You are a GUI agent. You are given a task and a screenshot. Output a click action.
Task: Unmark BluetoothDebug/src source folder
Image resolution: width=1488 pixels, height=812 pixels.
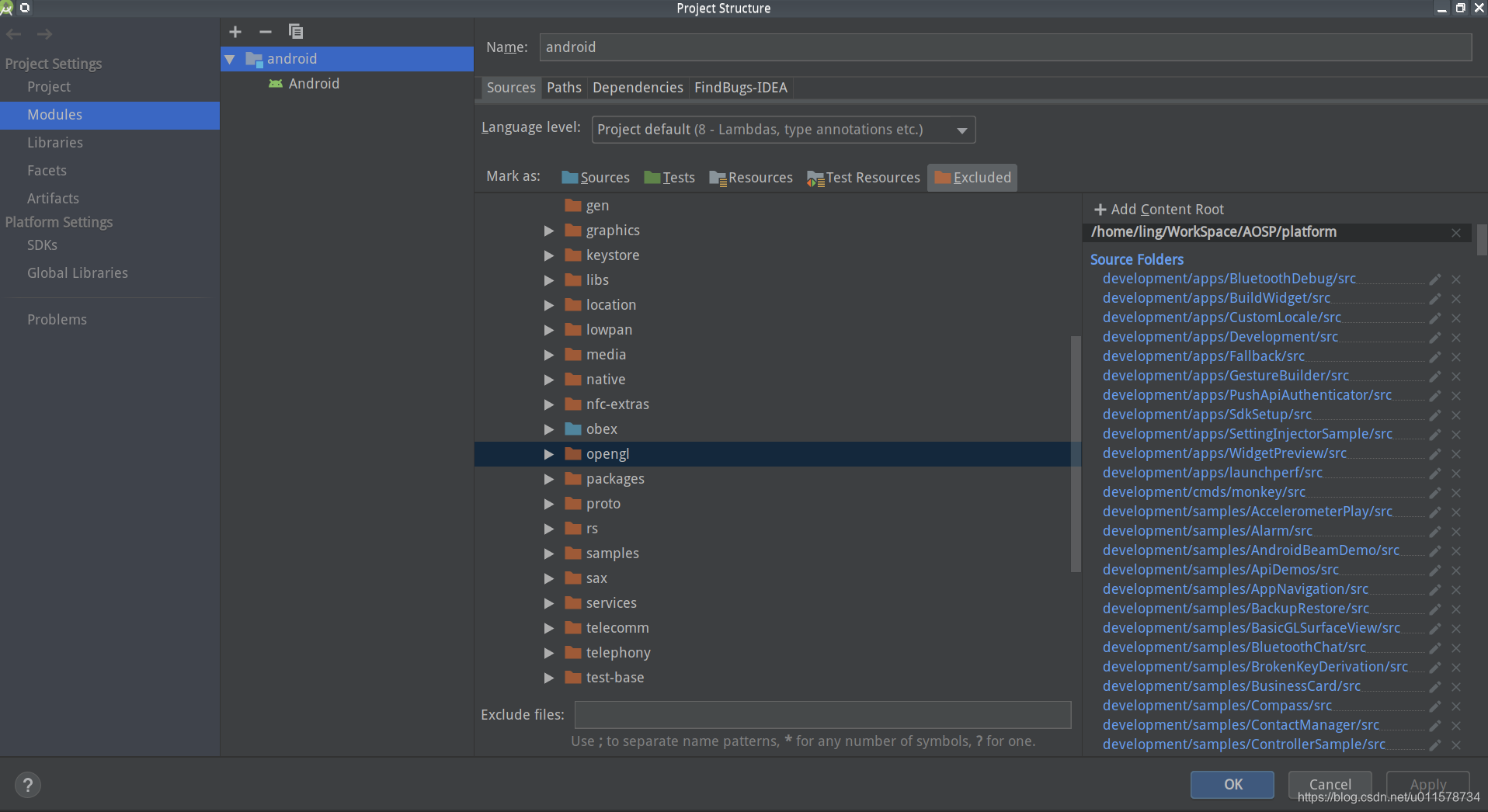coord(1456,279)
